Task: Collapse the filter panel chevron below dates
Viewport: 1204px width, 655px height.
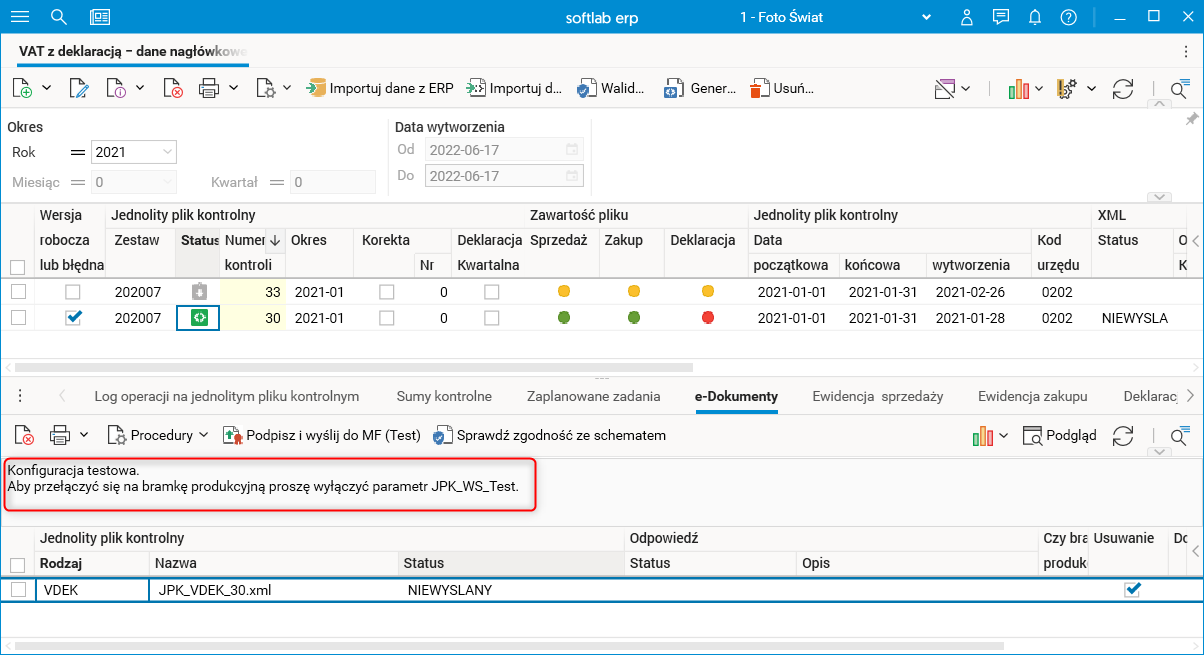Action: tap(1159, 198)
